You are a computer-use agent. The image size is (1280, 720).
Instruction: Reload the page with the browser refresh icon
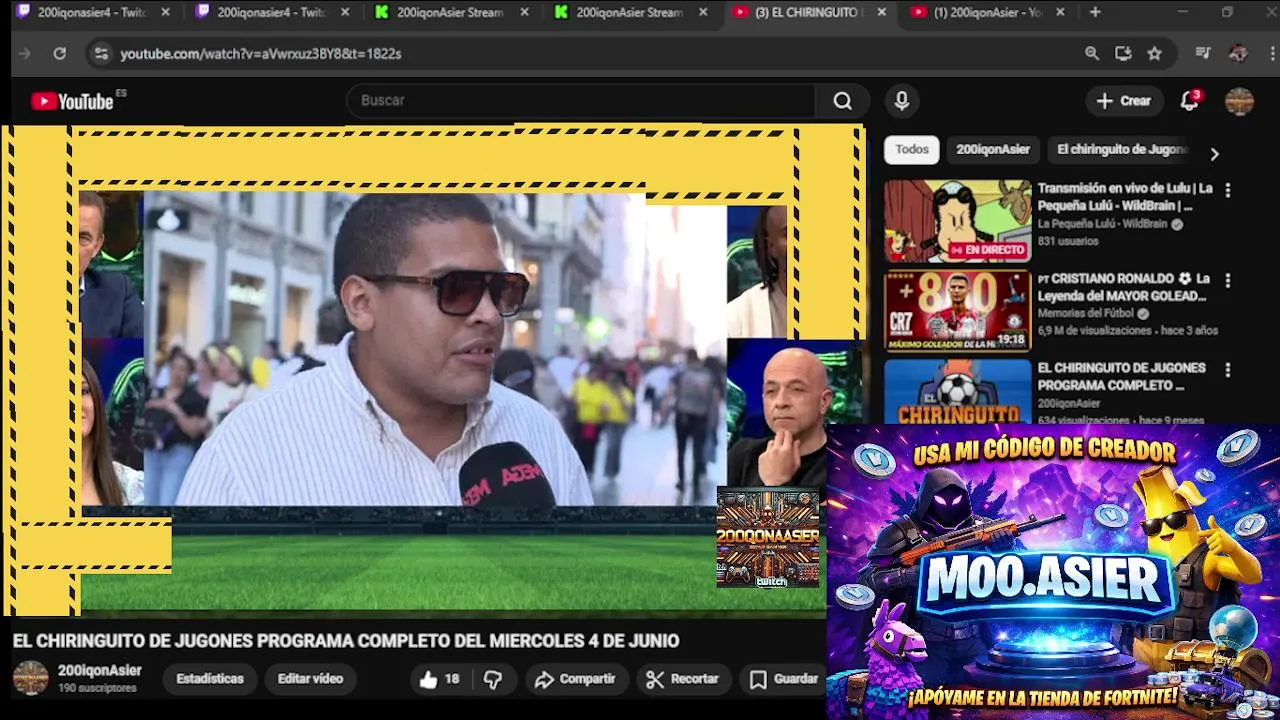[60, 54]
